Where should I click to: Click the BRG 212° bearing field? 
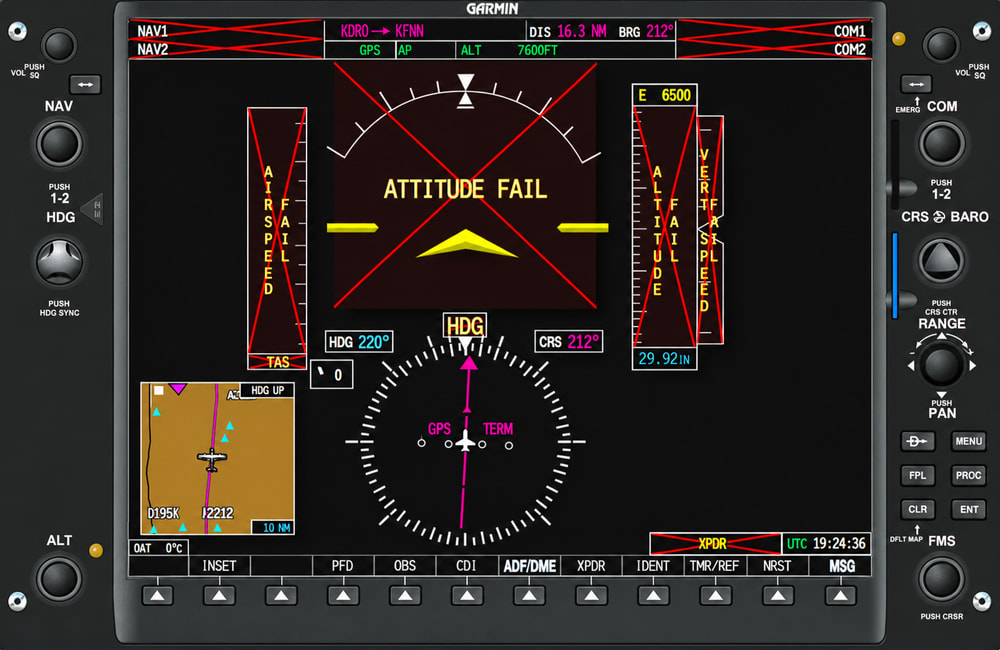[645, 31]
